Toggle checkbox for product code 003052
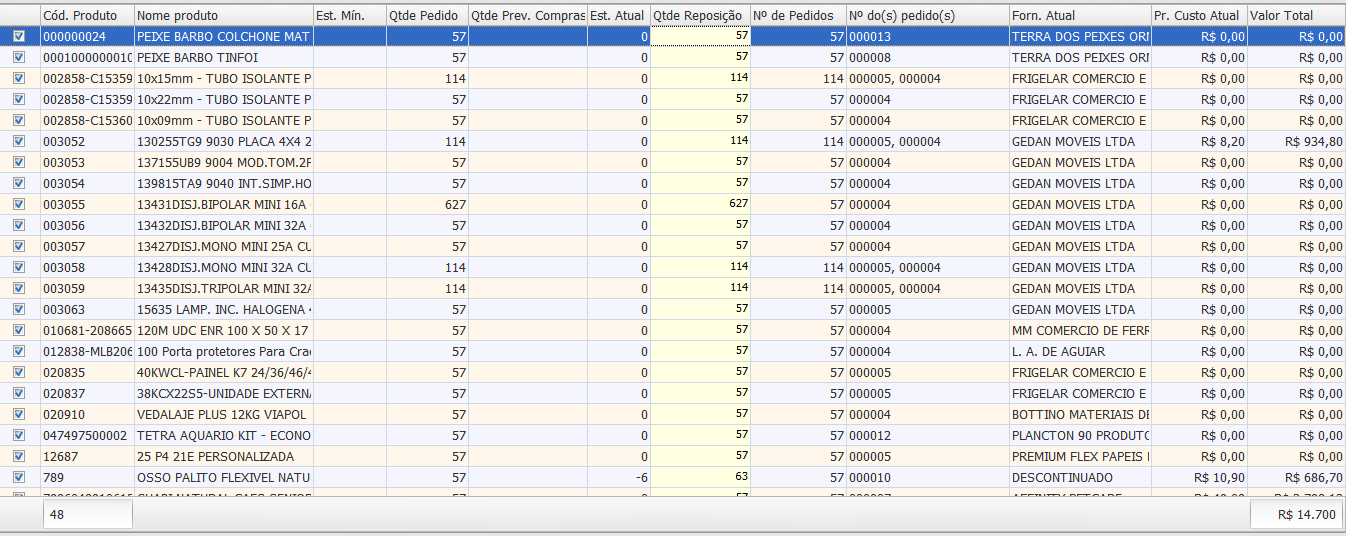The width and height of the screenshot is (1346, 536). click(19, 141)
